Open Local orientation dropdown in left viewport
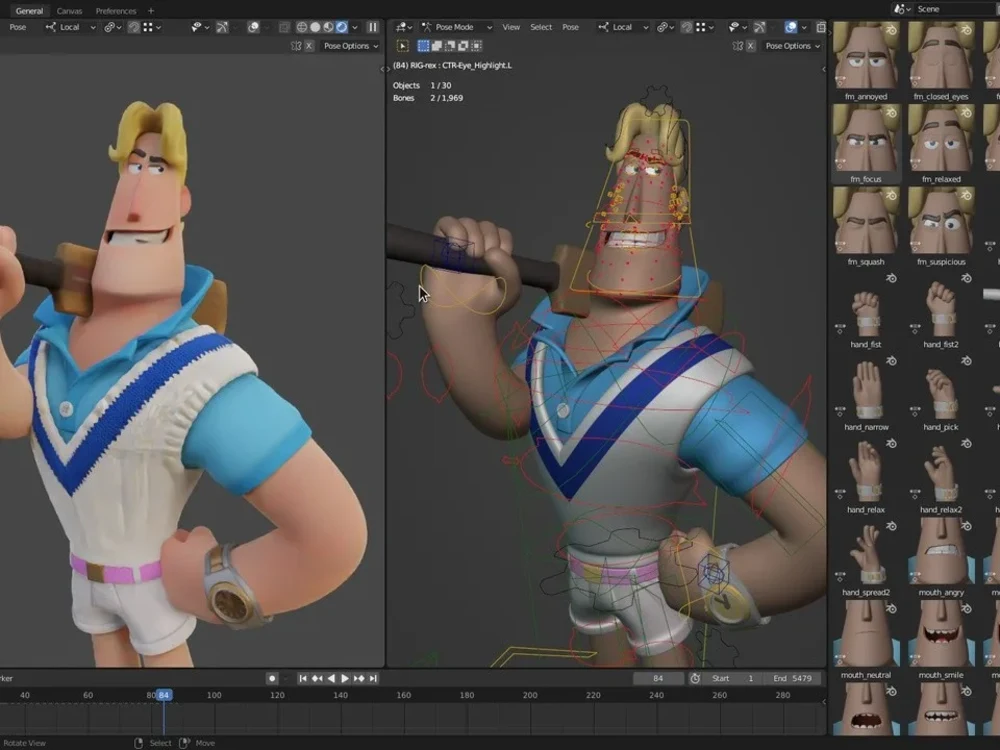1000x750 pixels. (70, 27)
